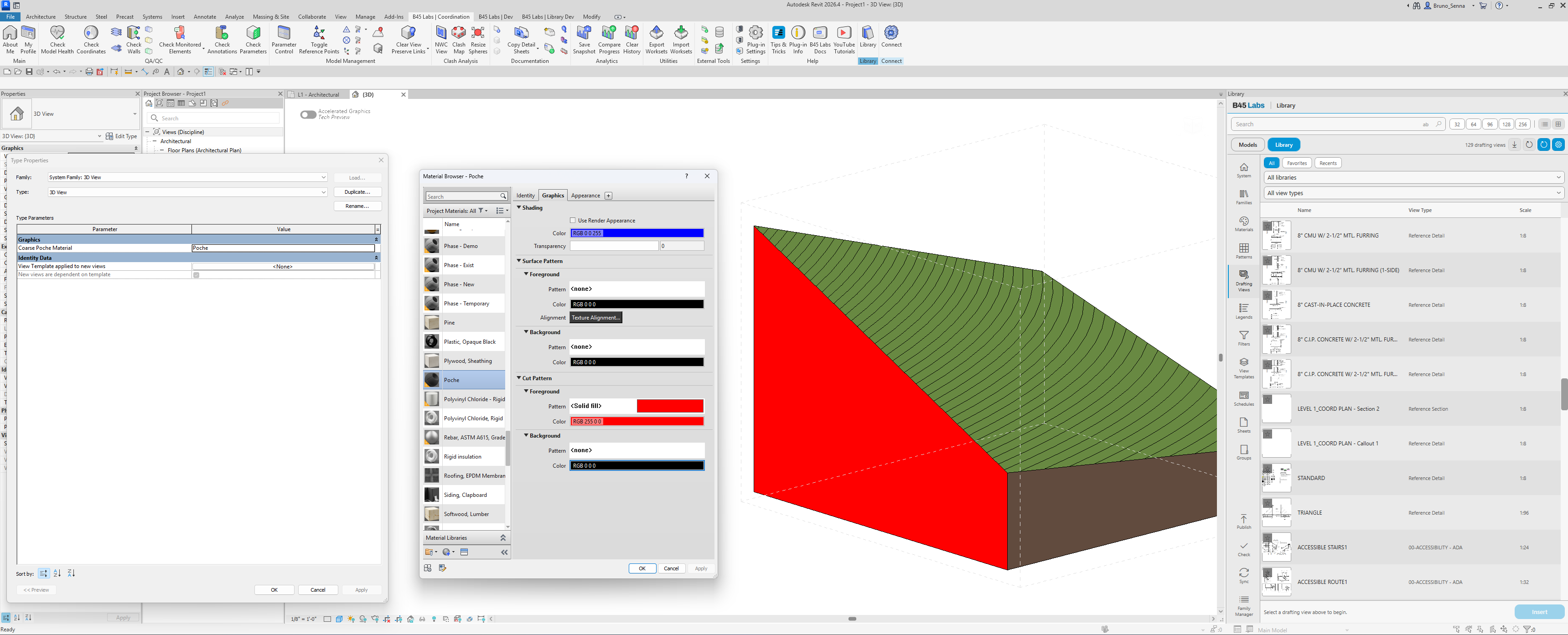The image size is (1568, 635).
Task: Switch Library list to grid view
Action: [x=1558, y=124]
